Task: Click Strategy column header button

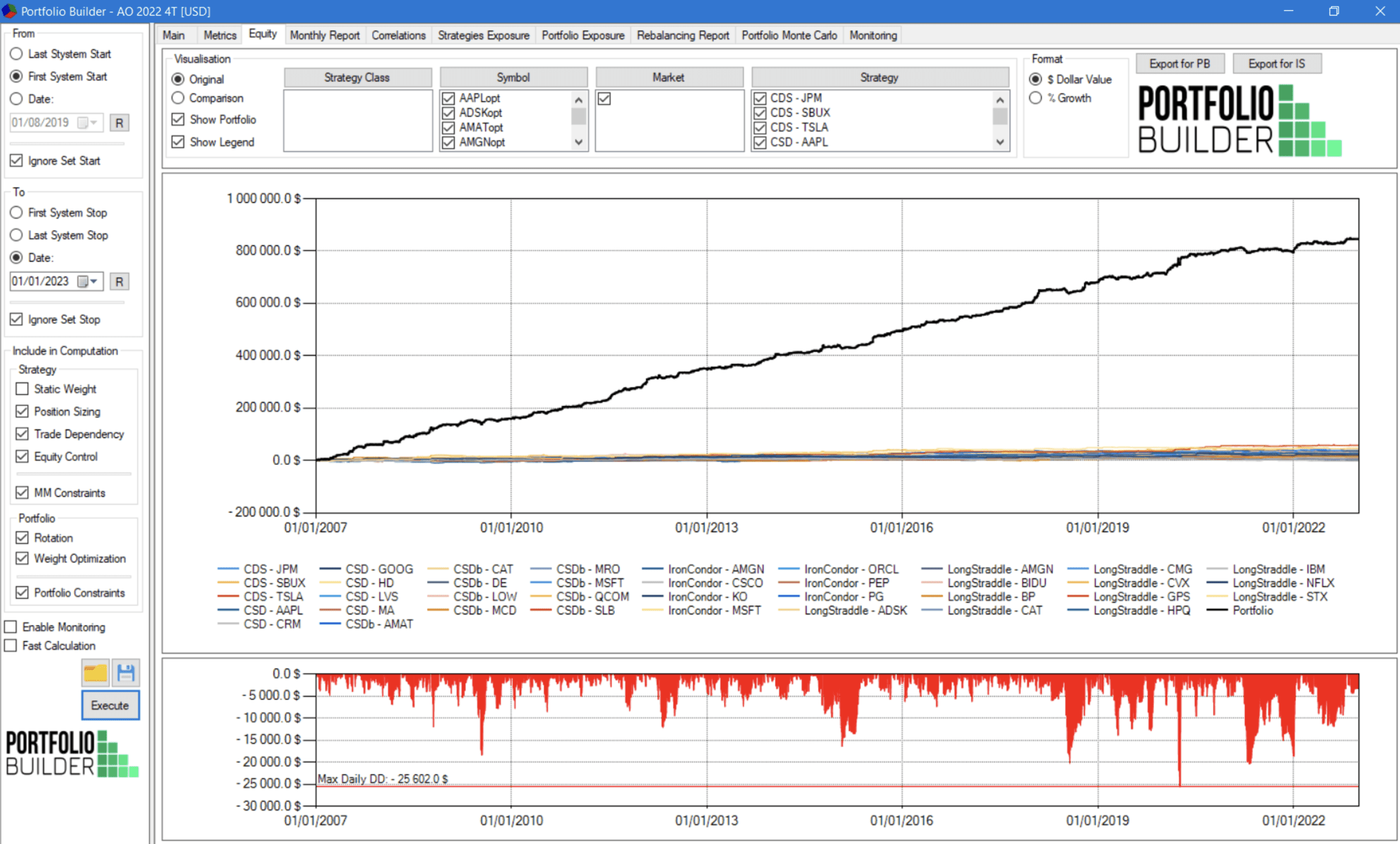Action: tap(880, 77)
